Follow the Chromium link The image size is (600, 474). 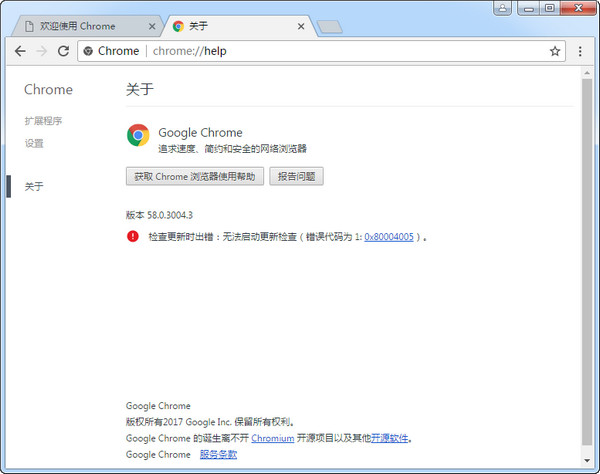[272, 438]
